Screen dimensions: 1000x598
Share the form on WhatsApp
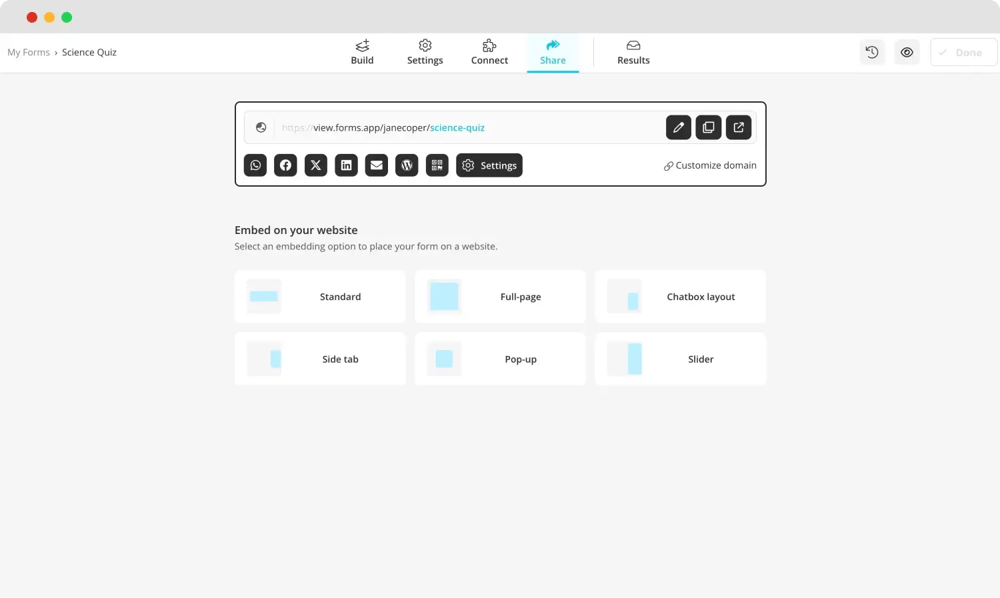255,165
